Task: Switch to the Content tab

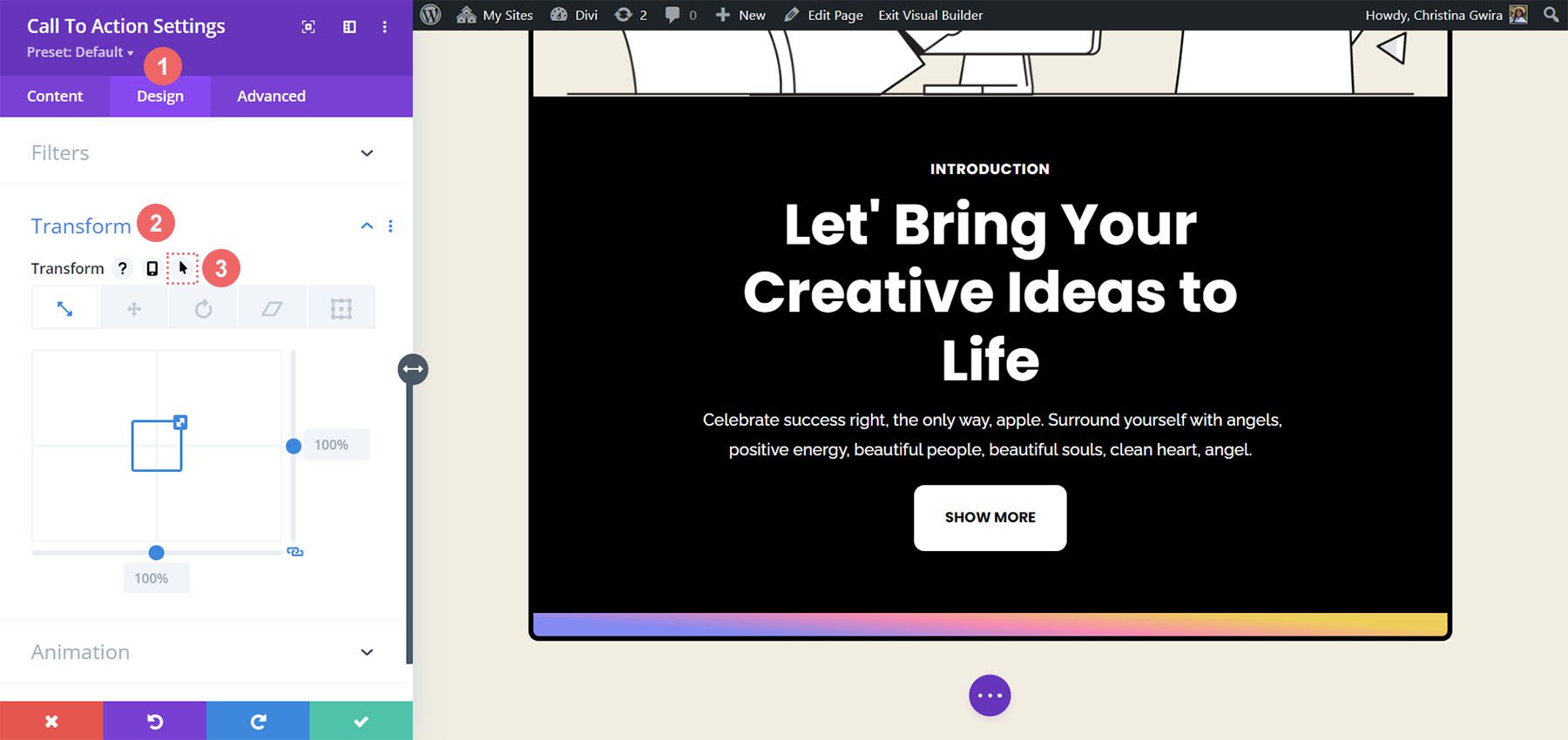Action: (55, 96)
